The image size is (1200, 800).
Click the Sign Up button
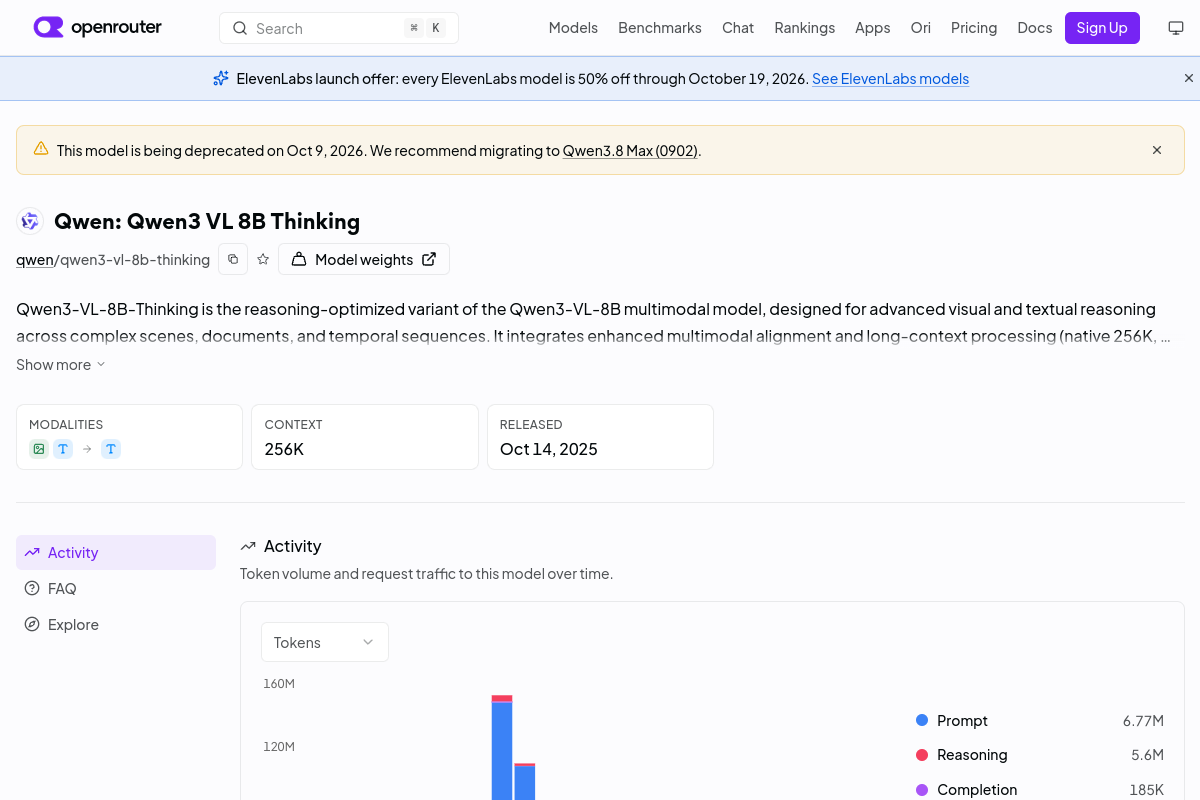tap(1102, 28)
